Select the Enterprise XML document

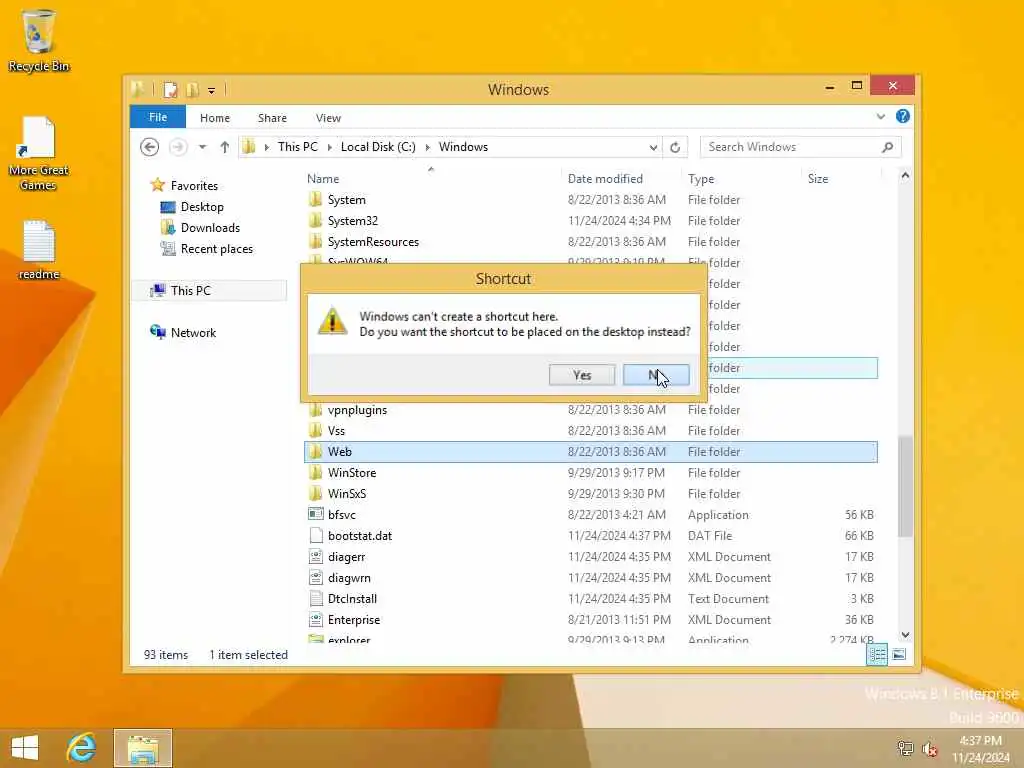coord(353,619)
